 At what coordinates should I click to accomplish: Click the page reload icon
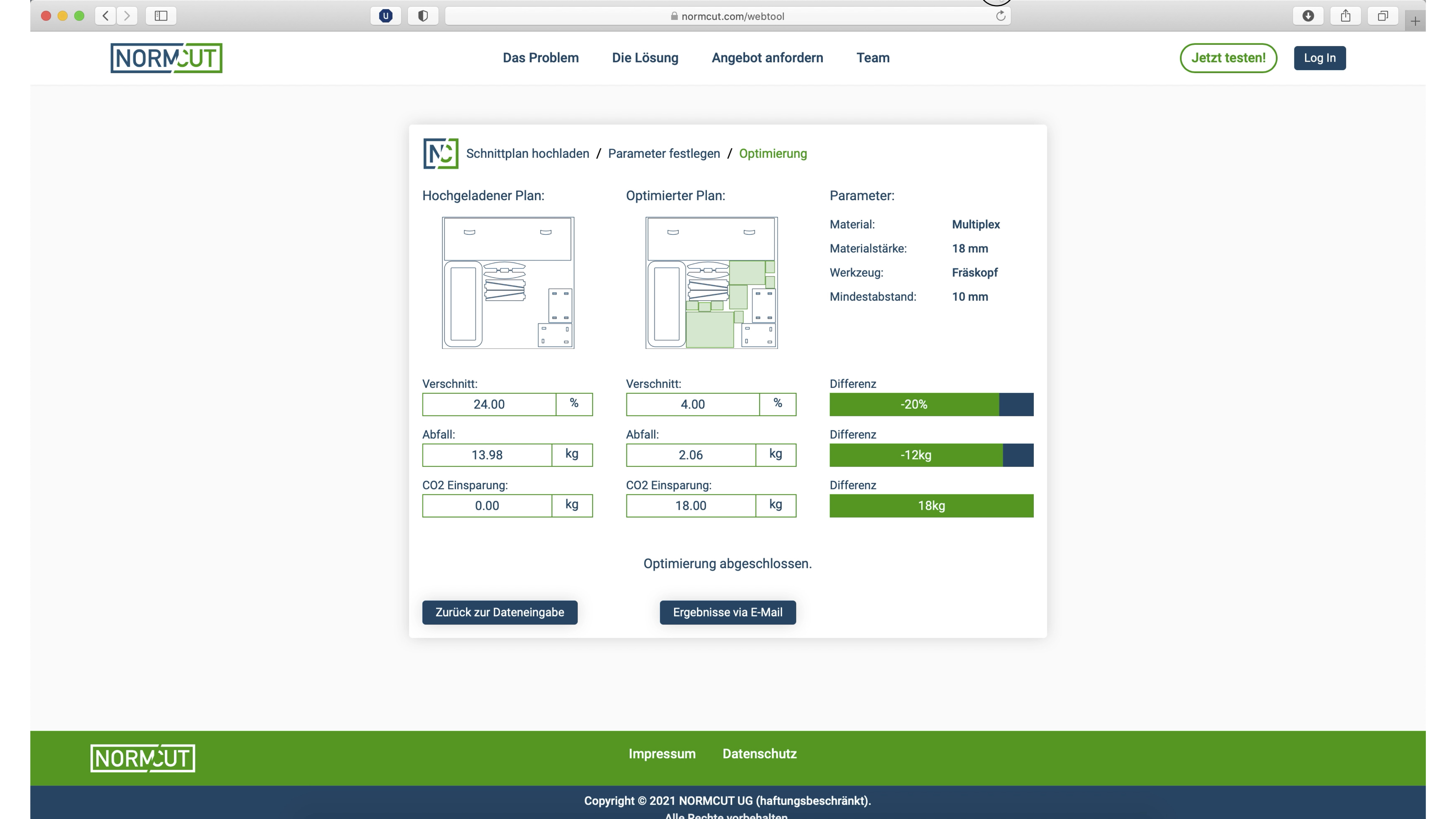[1000, 15]
